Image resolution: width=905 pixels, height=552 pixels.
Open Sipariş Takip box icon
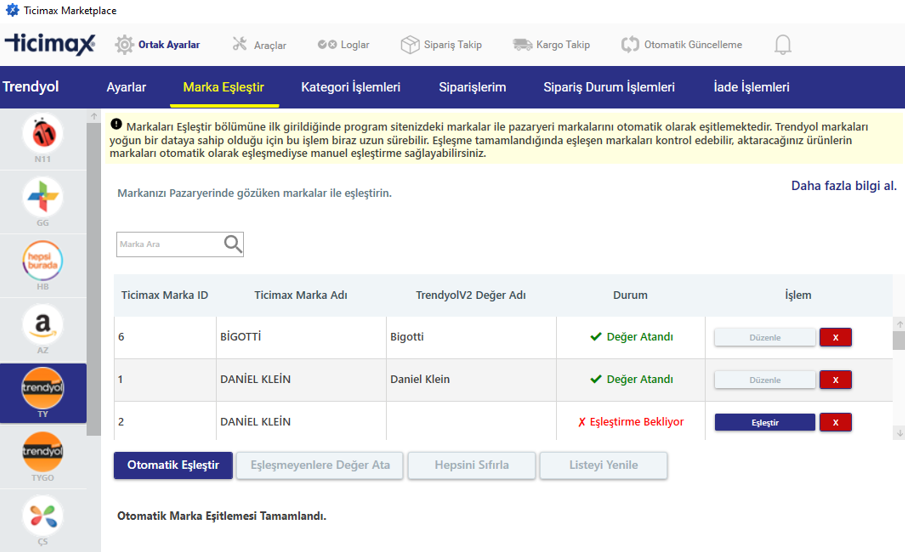coord(410,44)
